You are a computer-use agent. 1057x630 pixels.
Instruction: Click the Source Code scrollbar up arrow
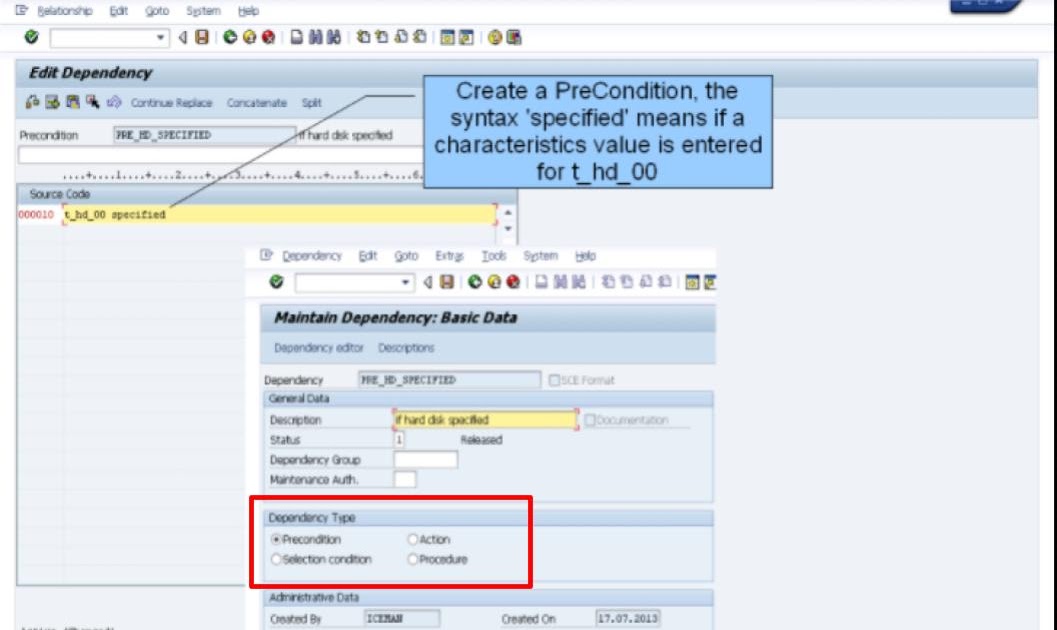point(508,211)
